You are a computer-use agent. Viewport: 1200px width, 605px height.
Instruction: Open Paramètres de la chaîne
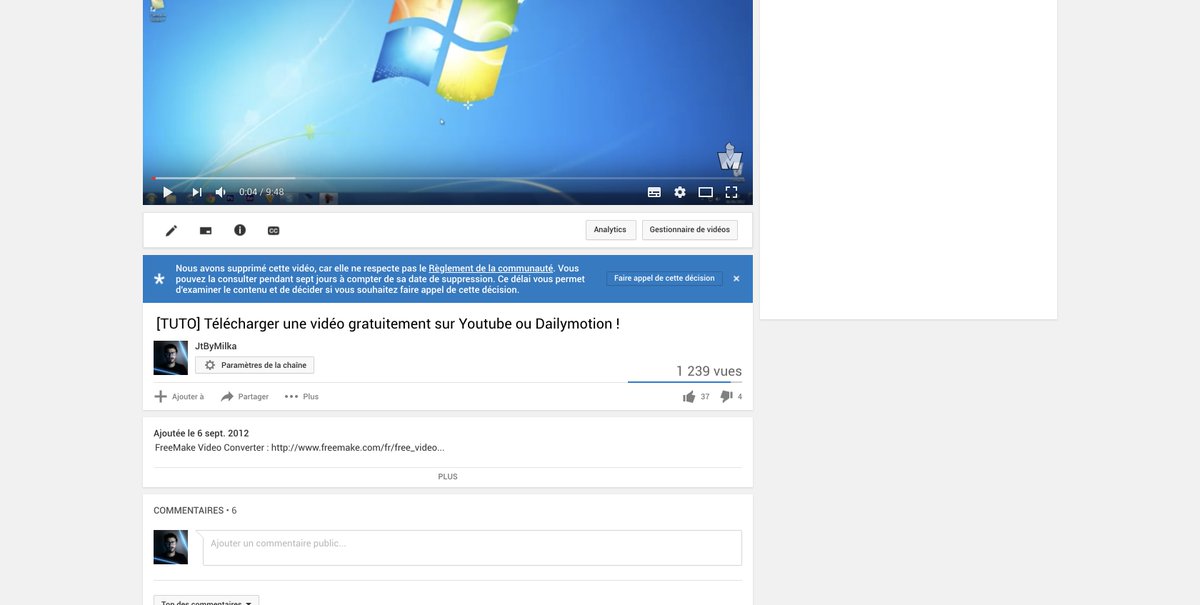[255, 365]
